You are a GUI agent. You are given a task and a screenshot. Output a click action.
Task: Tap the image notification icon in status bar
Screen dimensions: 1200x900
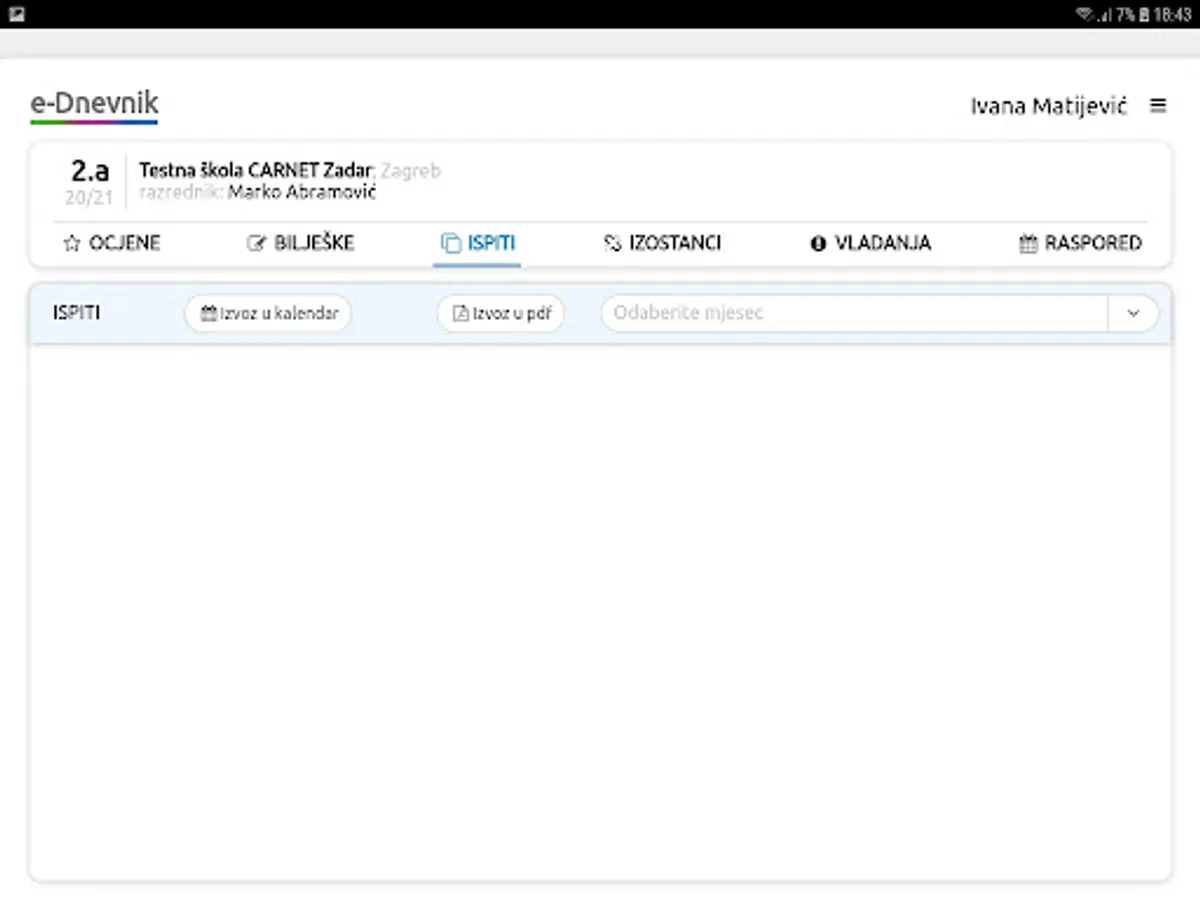[17, 14]
